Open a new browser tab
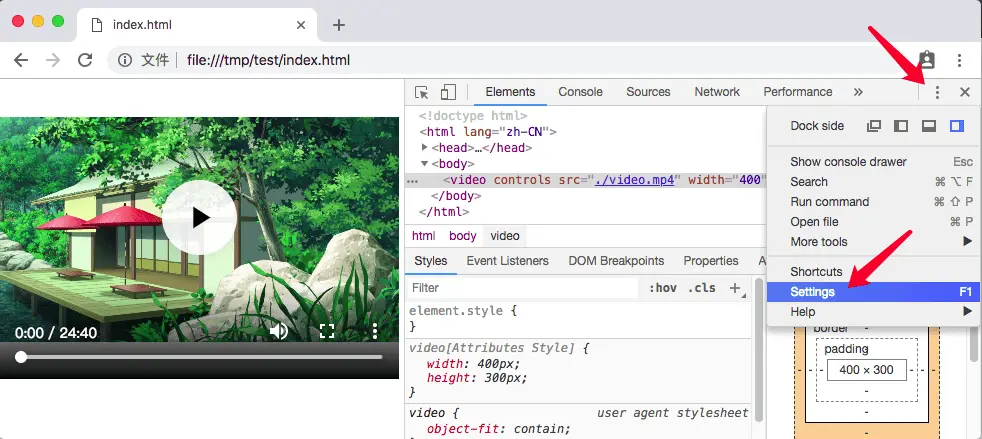This screenshot has width=982, height=439. point(339,25)
